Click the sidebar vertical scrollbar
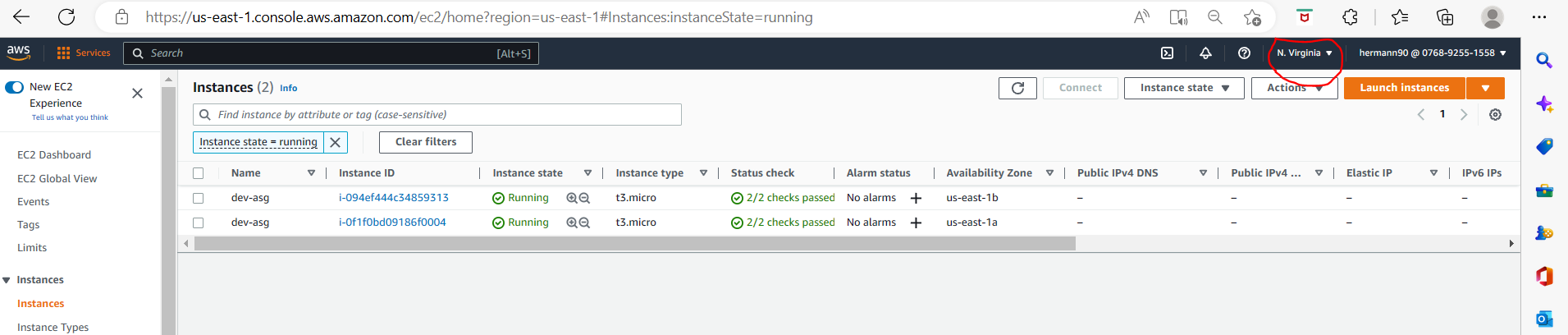Screen dimensions: 1568x335 [x=168, y=209]
